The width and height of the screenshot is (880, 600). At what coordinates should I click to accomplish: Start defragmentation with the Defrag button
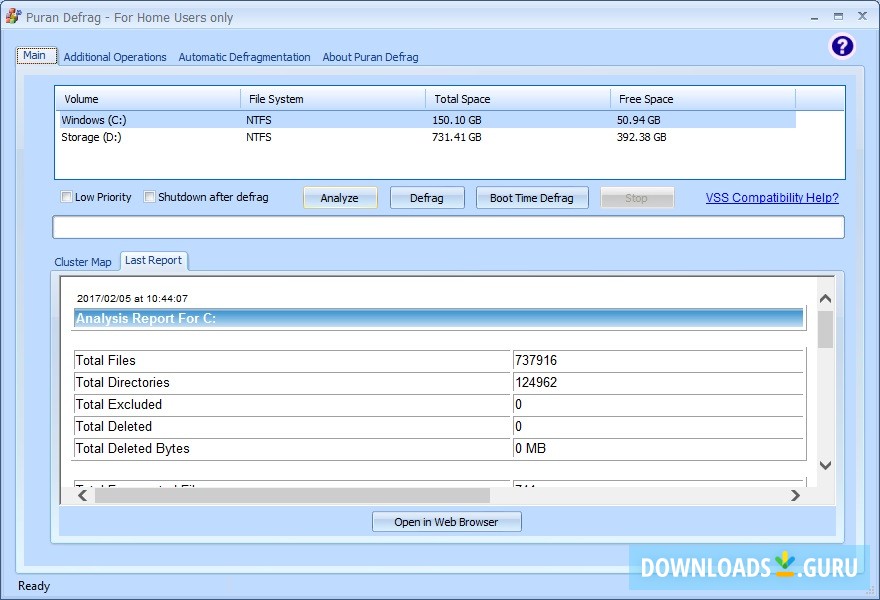[426, 198]
